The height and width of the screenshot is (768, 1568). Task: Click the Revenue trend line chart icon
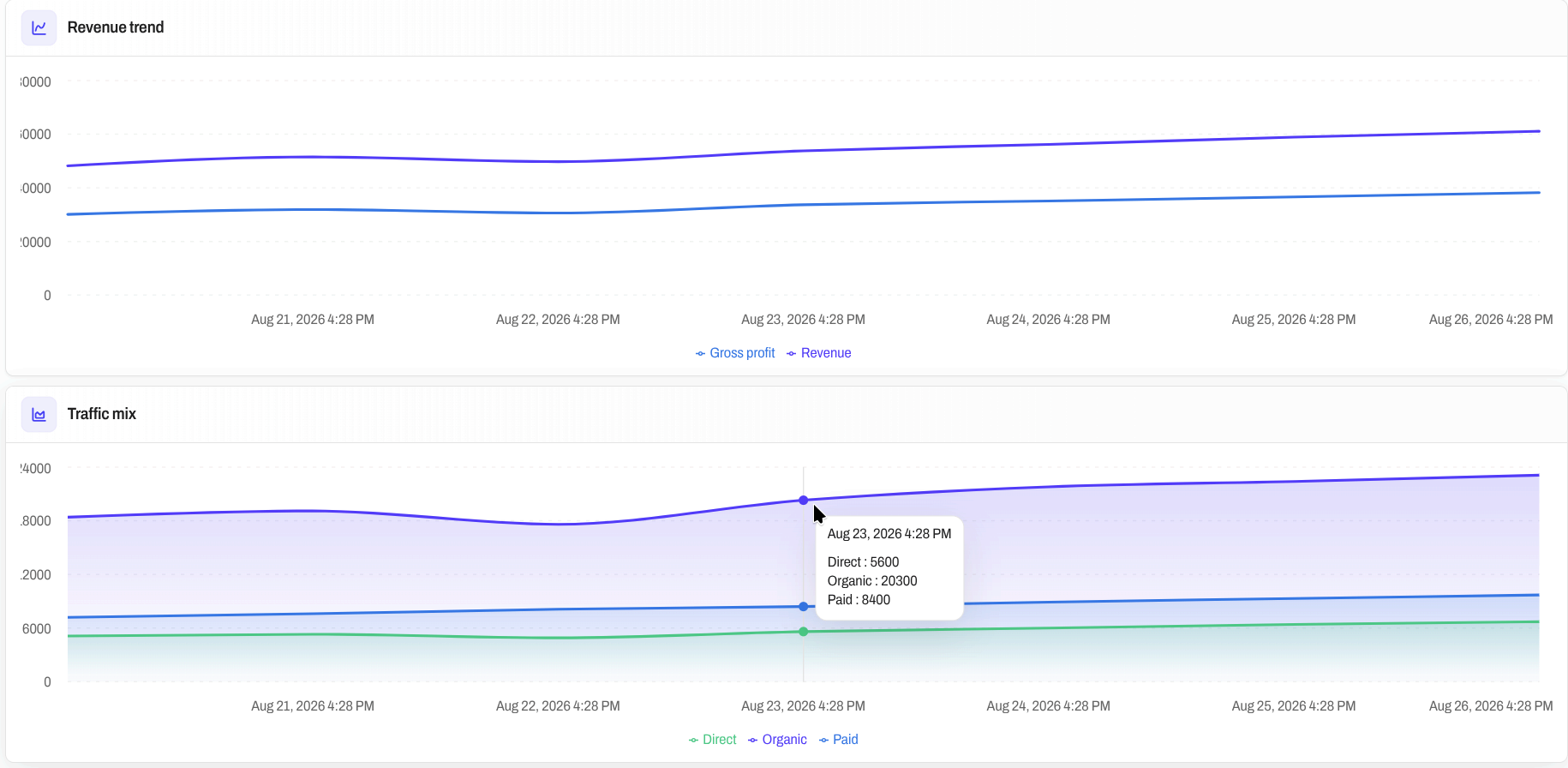(x=39, y=27)
